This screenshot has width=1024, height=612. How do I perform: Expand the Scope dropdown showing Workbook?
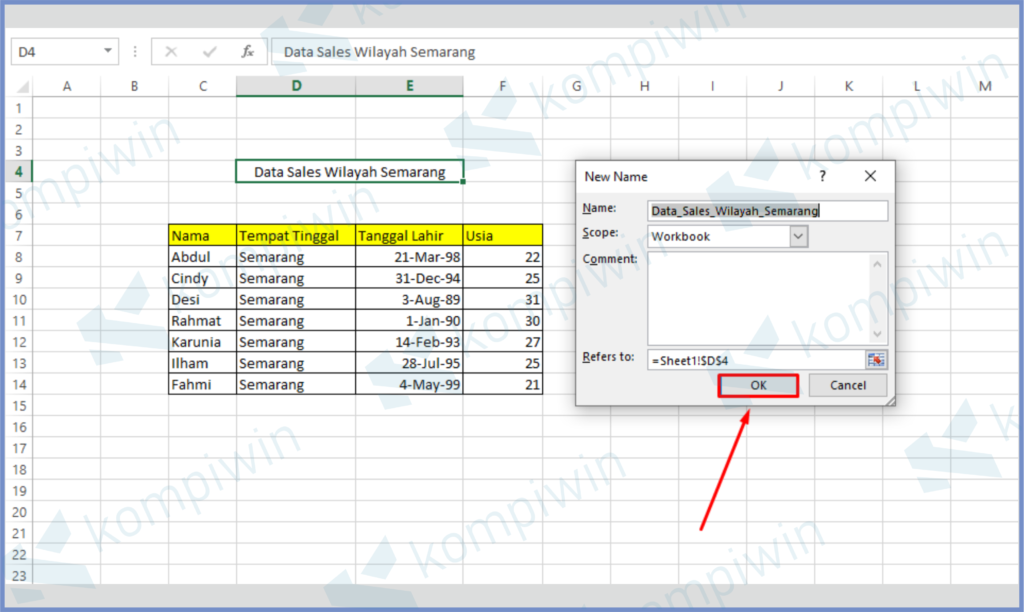coord(798,237)
